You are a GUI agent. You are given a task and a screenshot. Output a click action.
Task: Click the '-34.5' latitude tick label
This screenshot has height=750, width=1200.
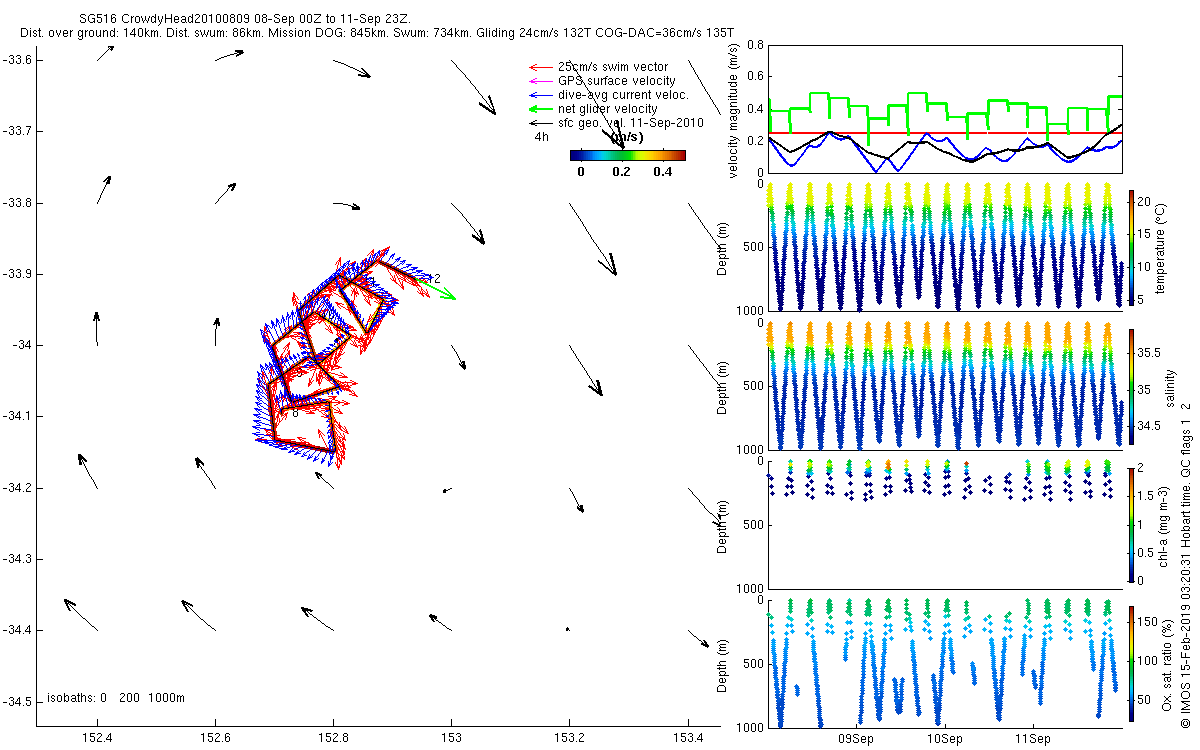[x=18, y=701]
